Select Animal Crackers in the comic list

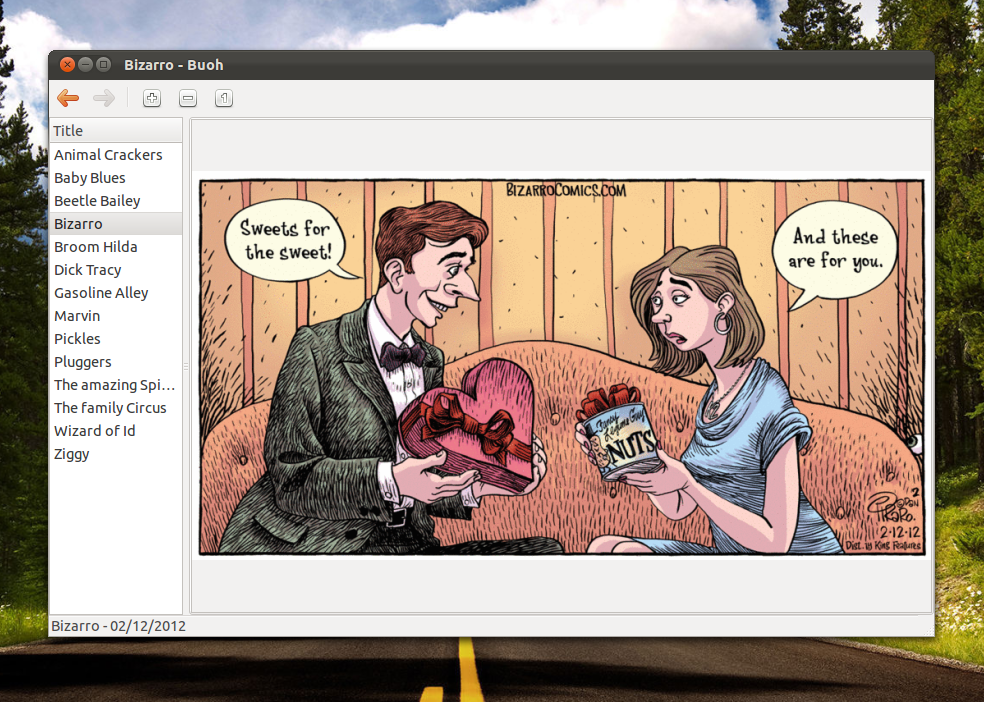(116, 155)
